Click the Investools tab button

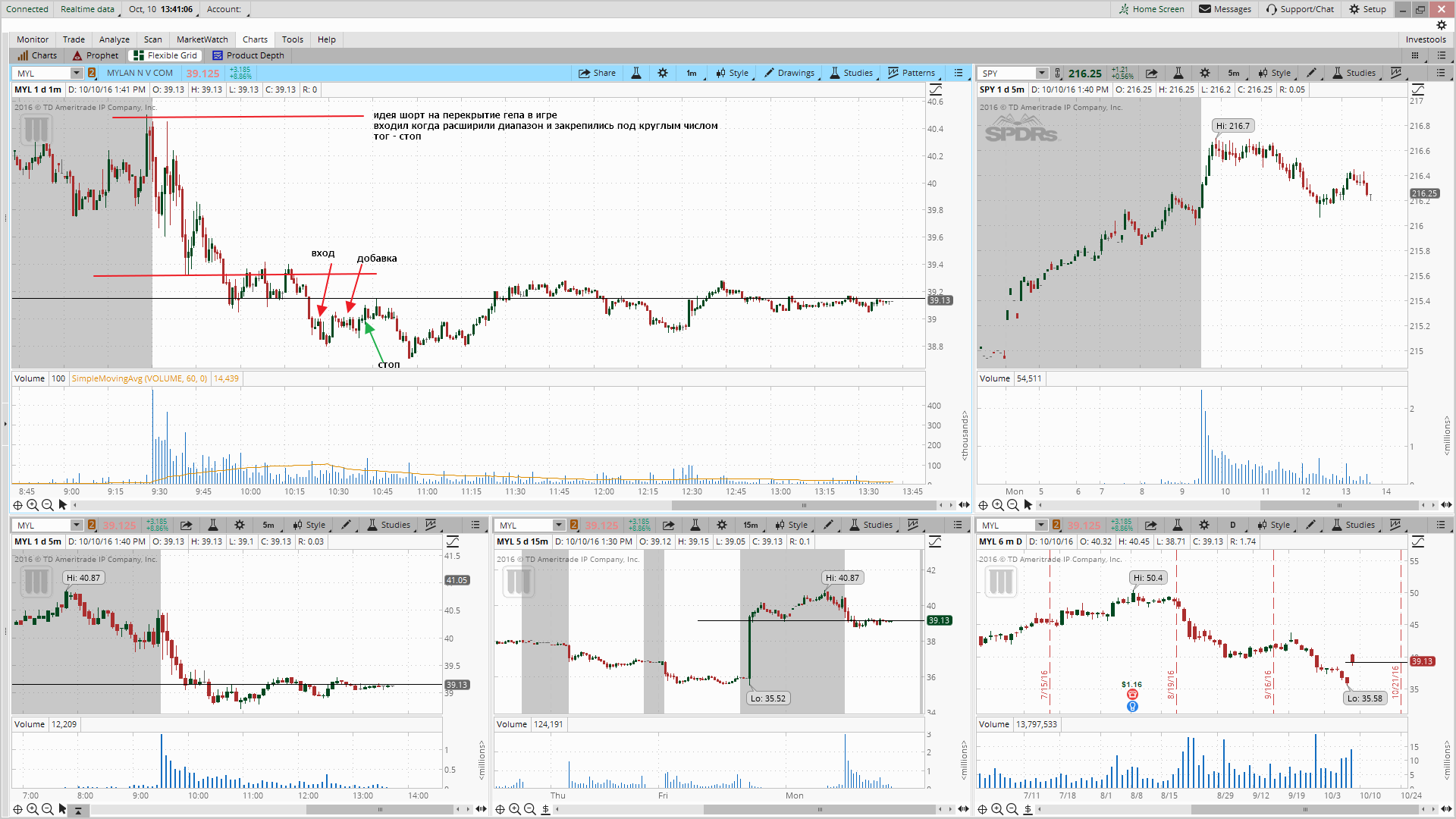[1426, 39]
